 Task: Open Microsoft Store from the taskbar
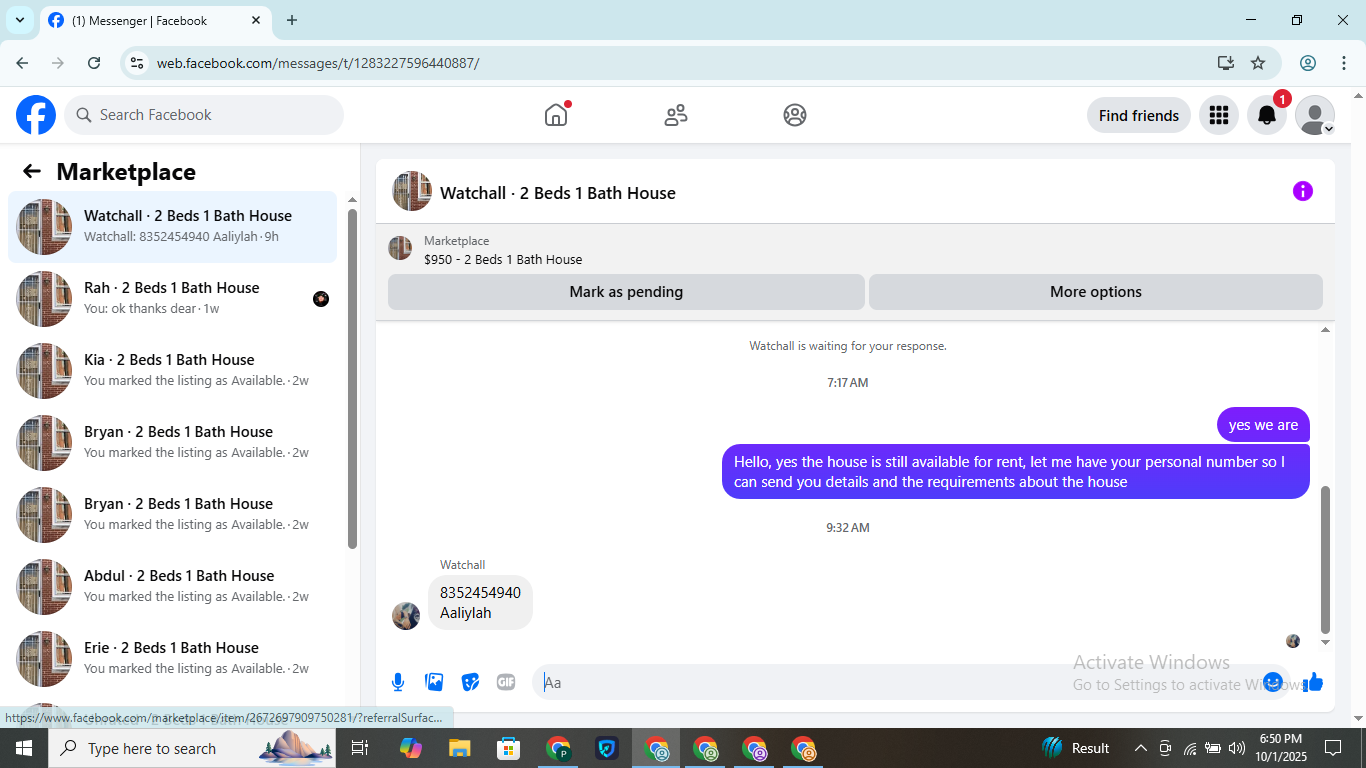click(509, 748)
